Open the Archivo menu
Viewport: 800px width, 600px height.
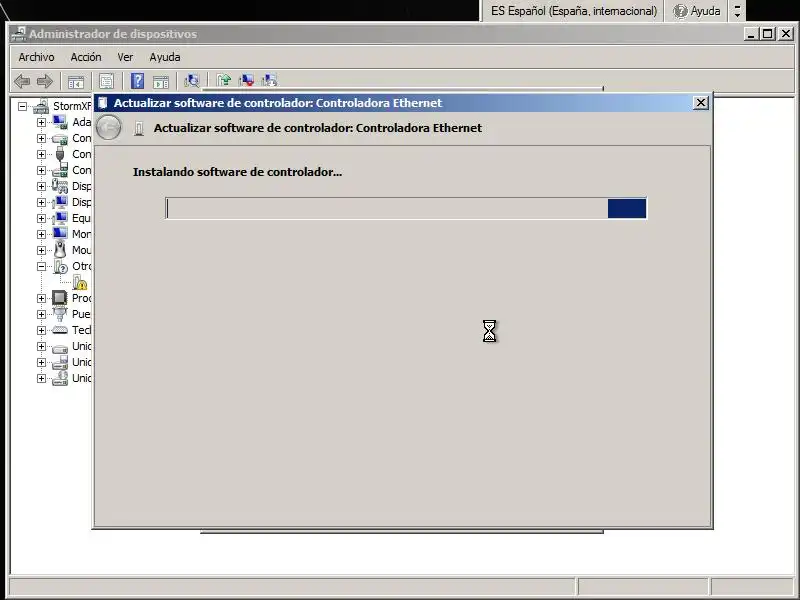tap(36, 57)
